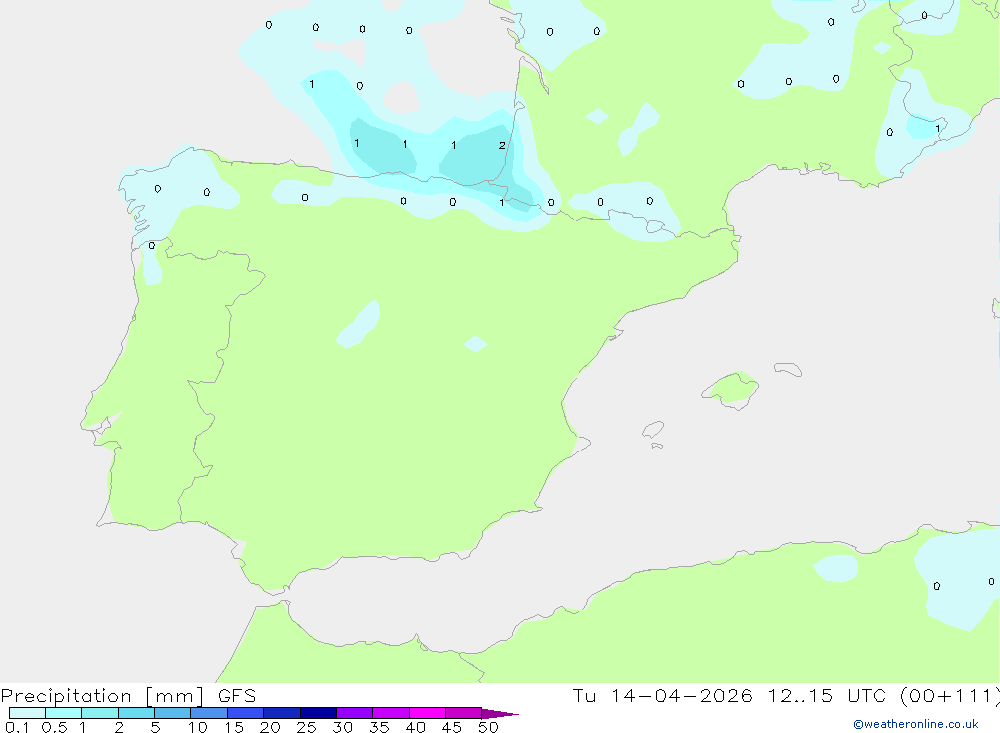Pick the 25–30 mm legend swatch
This screenshot has height=733, width=1000.
(318, 713)
